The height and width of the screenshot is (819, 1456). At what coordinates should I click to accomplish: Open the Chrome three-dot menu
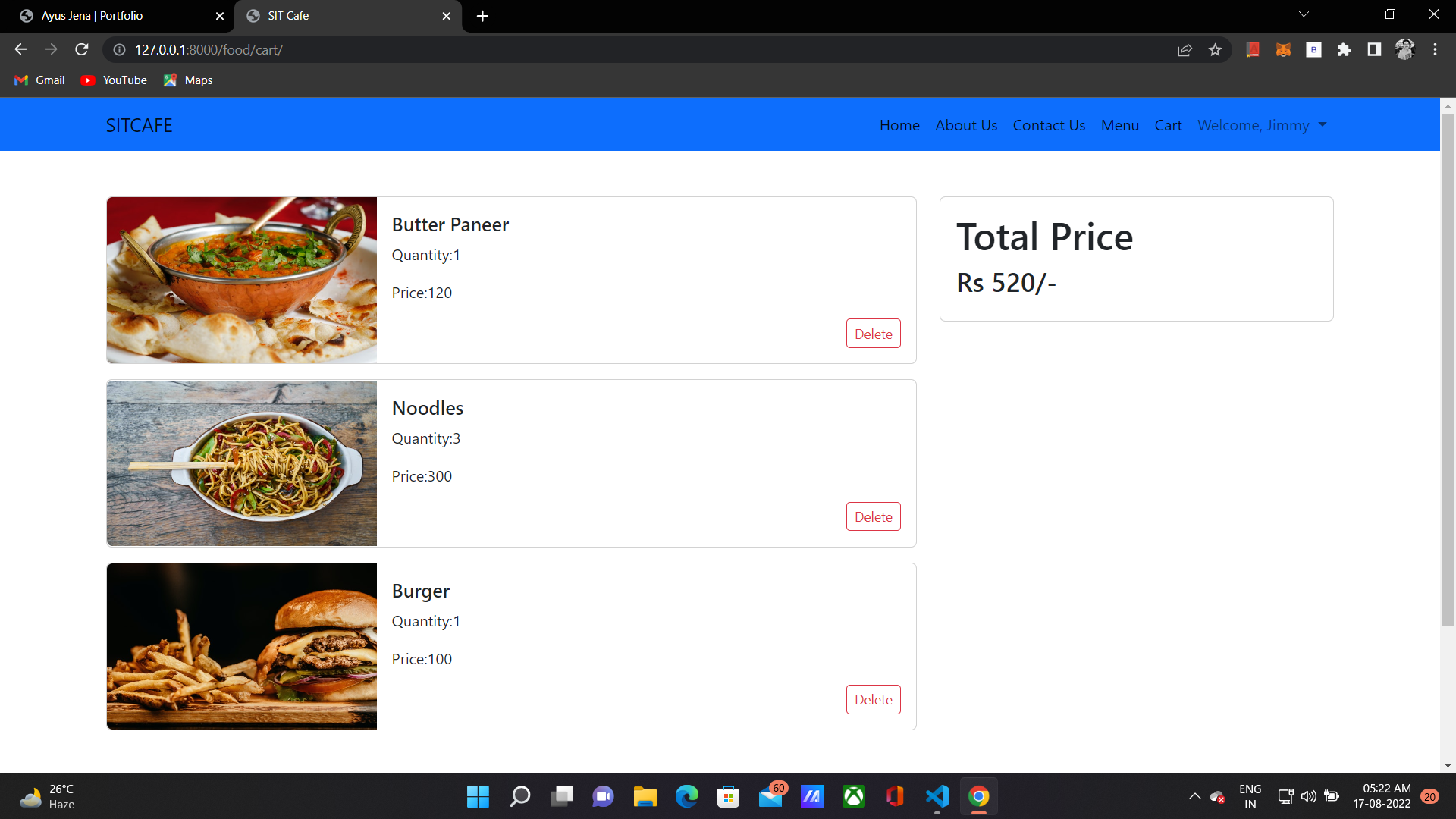pyautogui.click(x=1435, y=49)
